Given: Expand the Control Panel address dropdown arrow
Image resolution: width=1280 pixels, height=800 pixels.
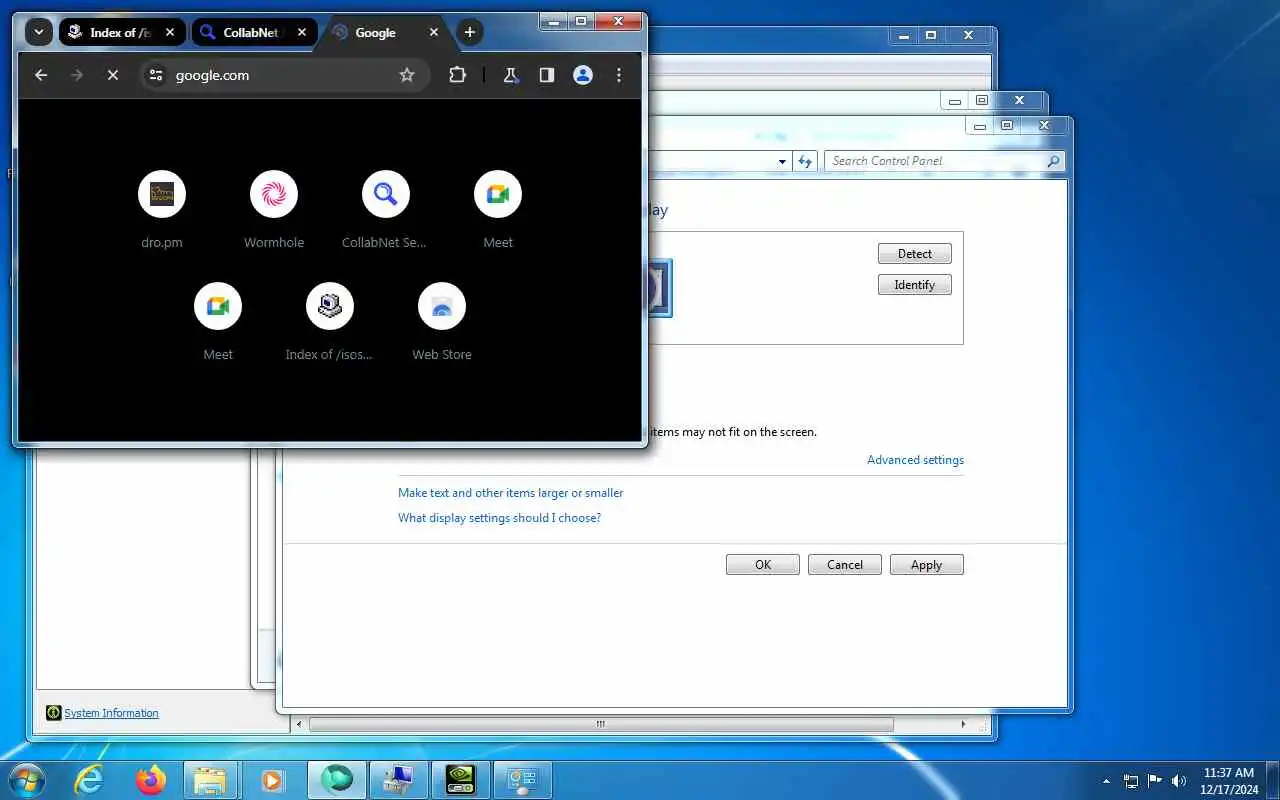Looking at the screenshot, I should pyautogui.click(x=783, y=161).
